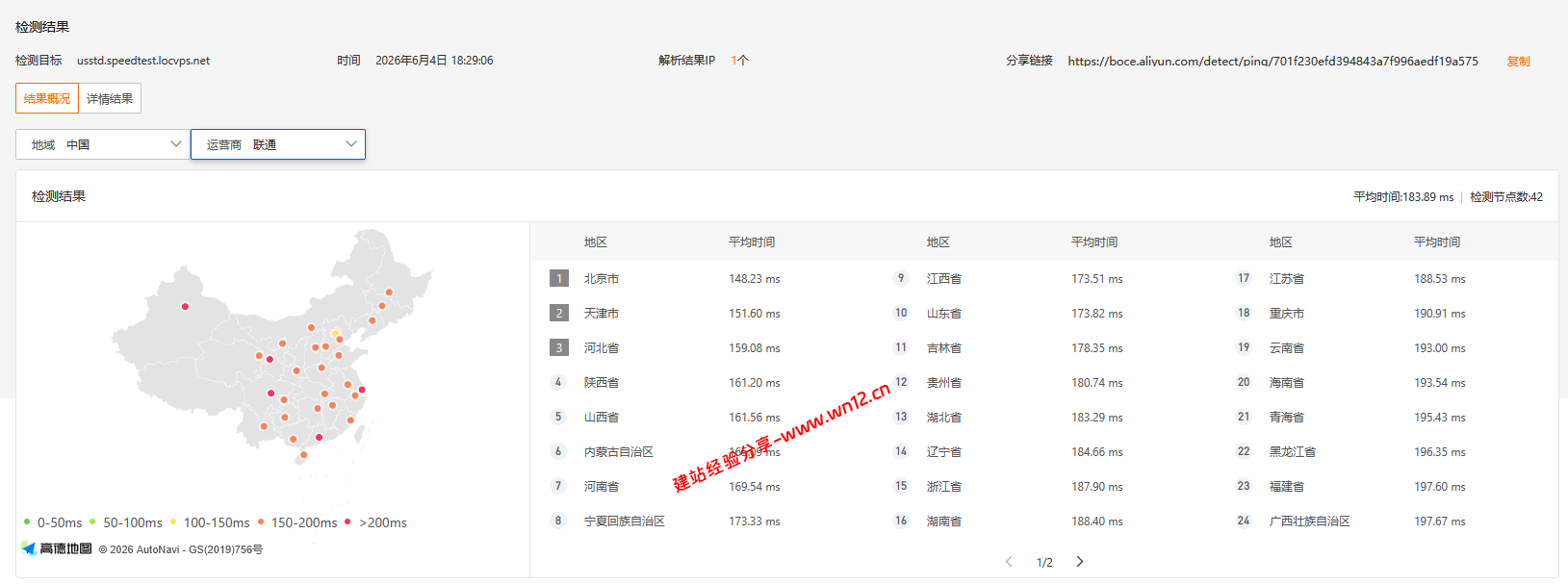The width and height of the screenshot is (1568, 585).
Task: Select the 江西省 row
Action: click(1044, 278)
